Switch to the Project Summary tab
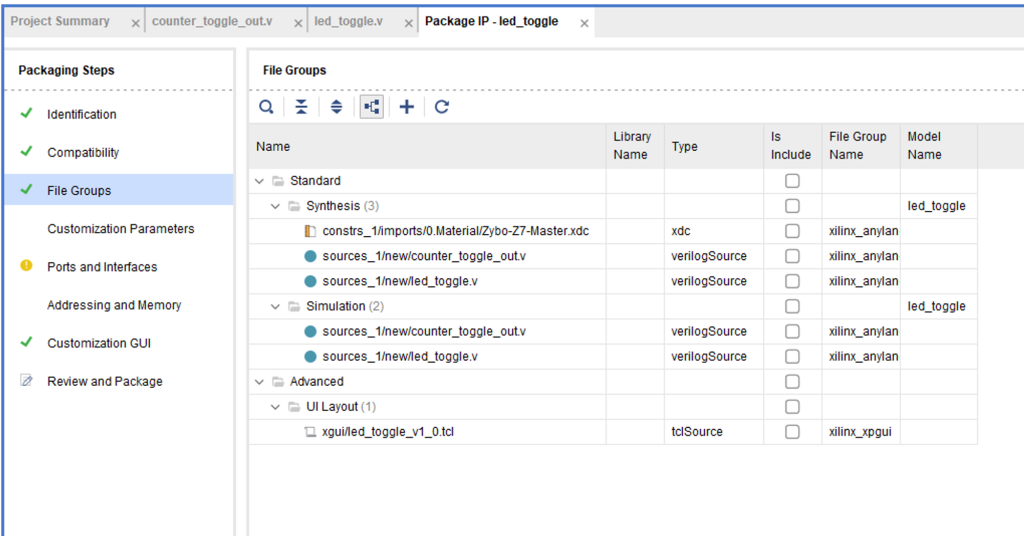1024x536 pixels. [60, 22]
